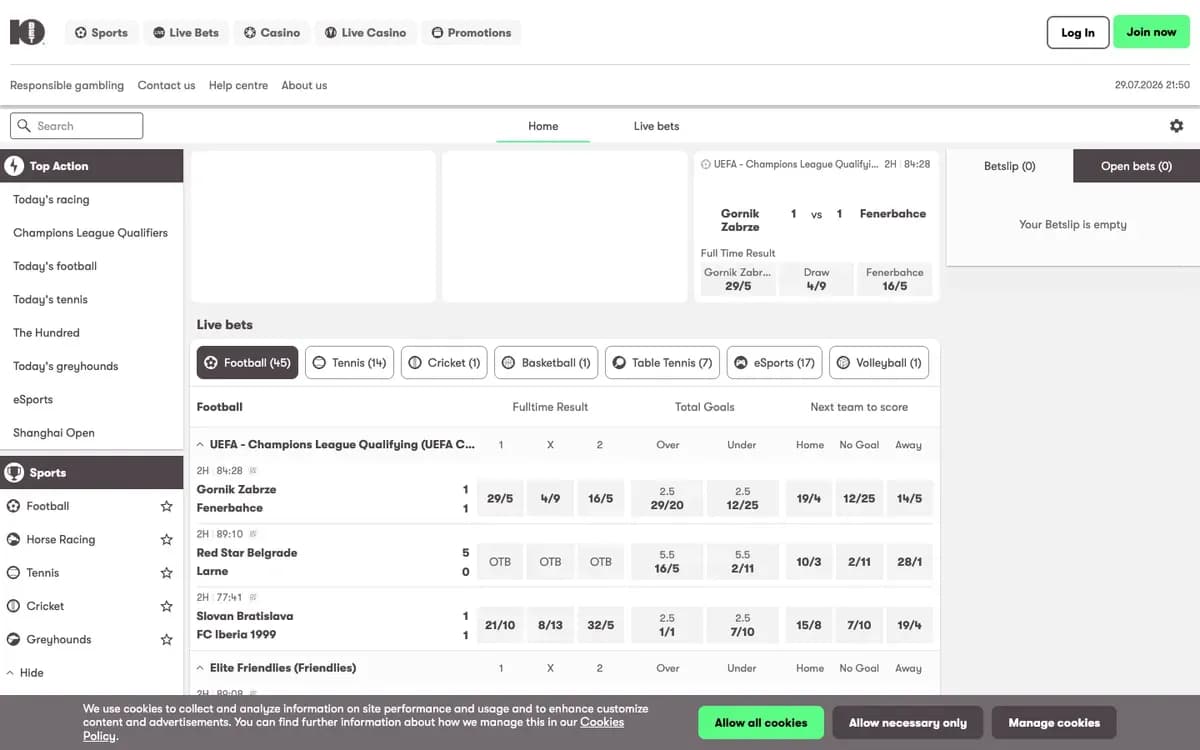Open stats icon for Slovan Bratislava match
Screen dimensions: 1200x750
click(x=253, y=597)
